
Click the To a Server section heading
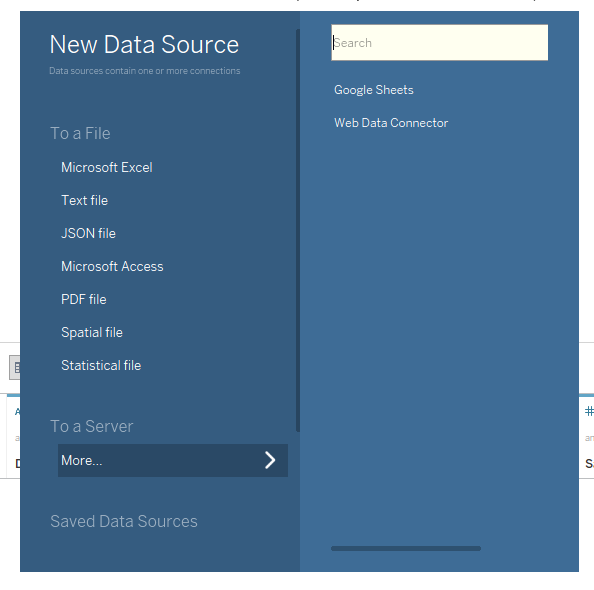[92, 426]
